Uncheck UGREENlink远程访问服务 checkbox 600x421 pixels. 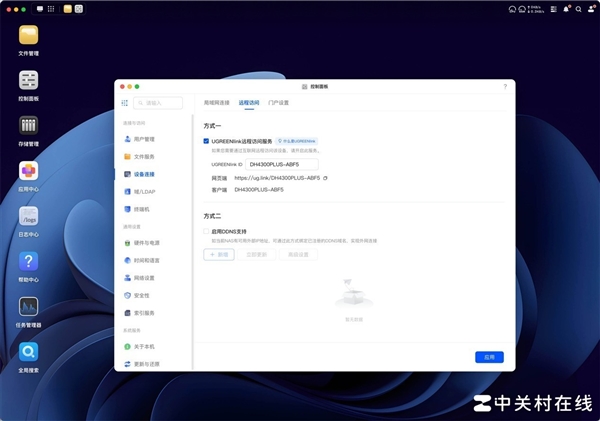pyautogui.click(x=206, y=142)
